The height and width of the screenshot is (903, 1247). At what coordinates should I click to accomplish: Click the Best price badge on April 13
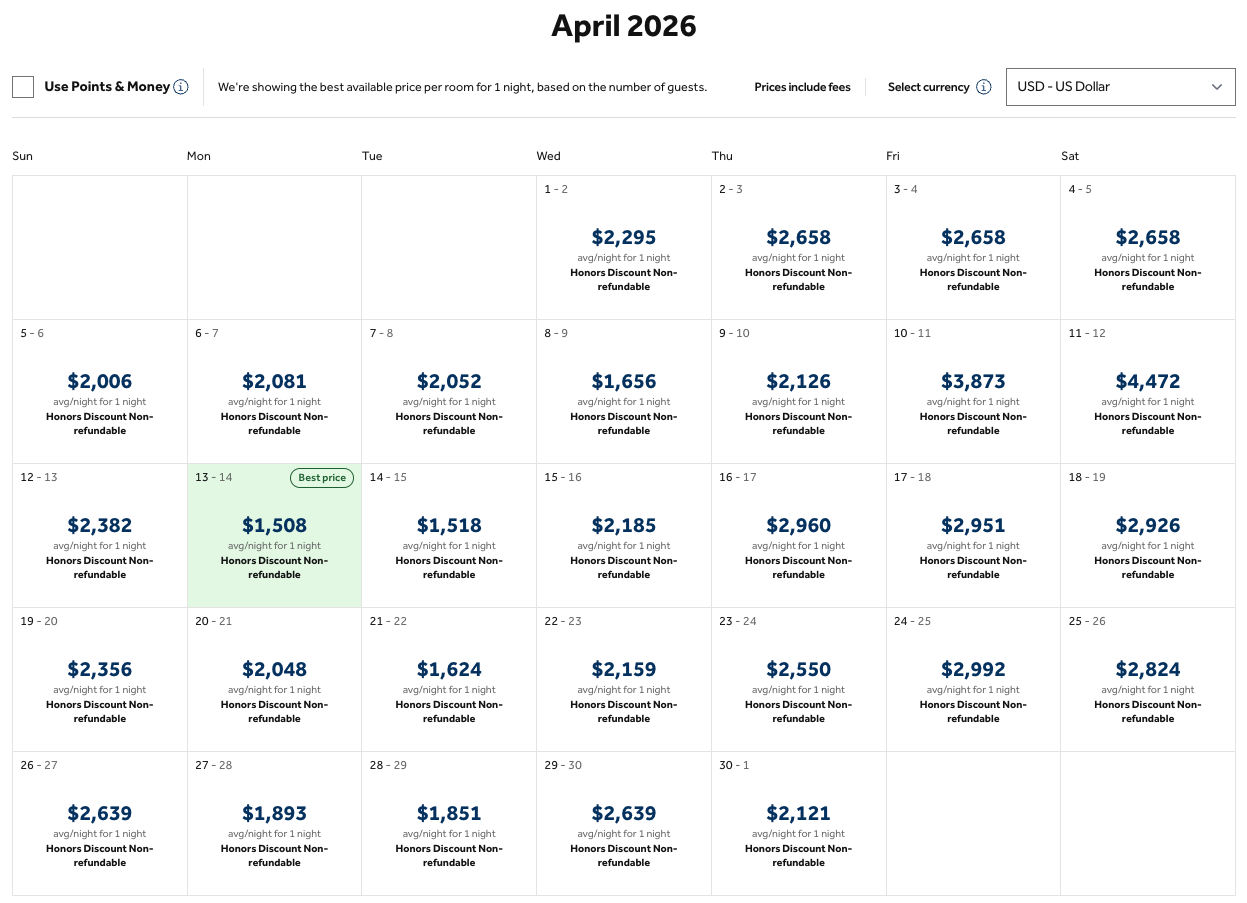[322, 478]
